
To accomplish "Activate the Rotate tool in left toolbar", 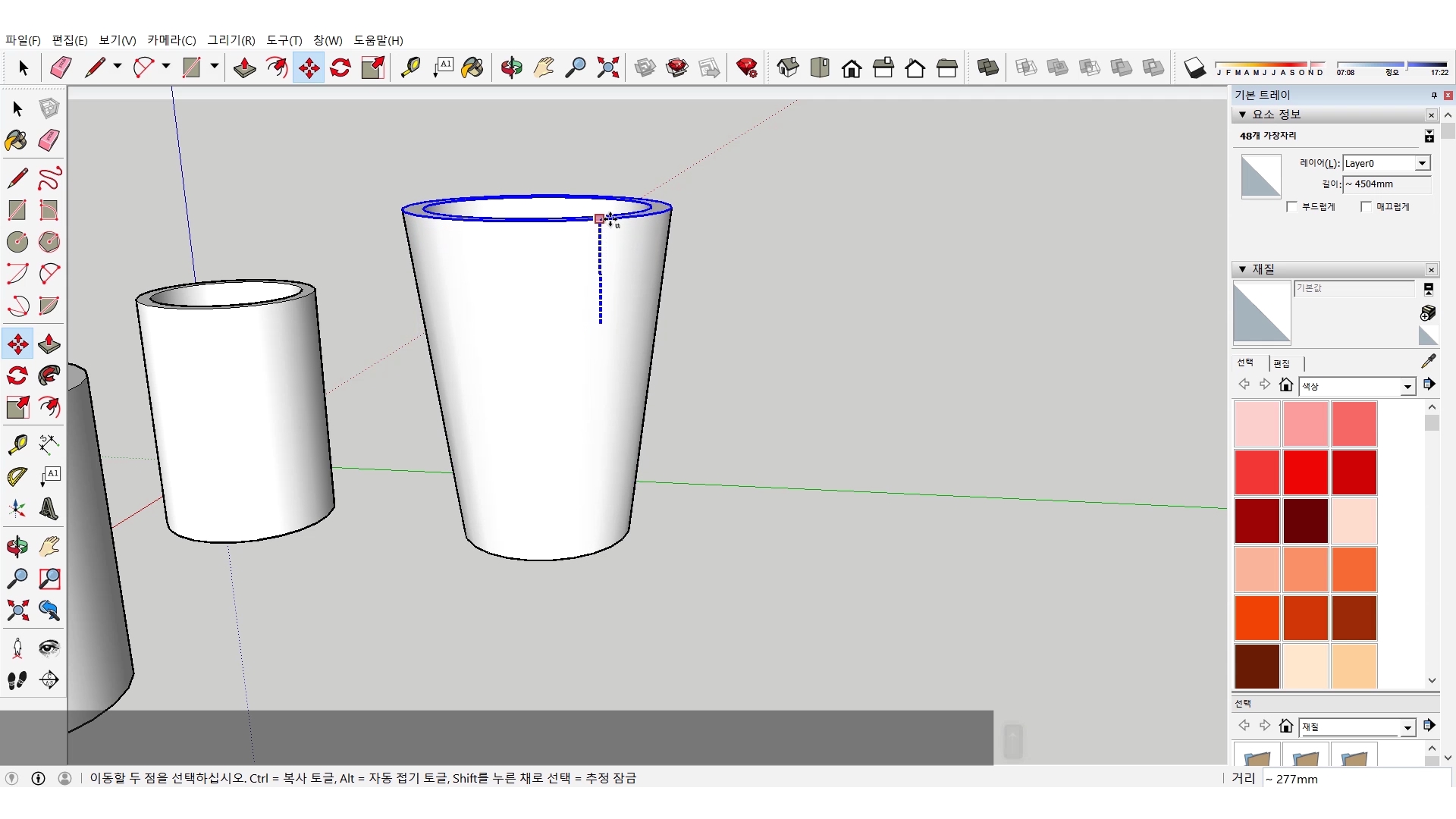I will (17, 376).
